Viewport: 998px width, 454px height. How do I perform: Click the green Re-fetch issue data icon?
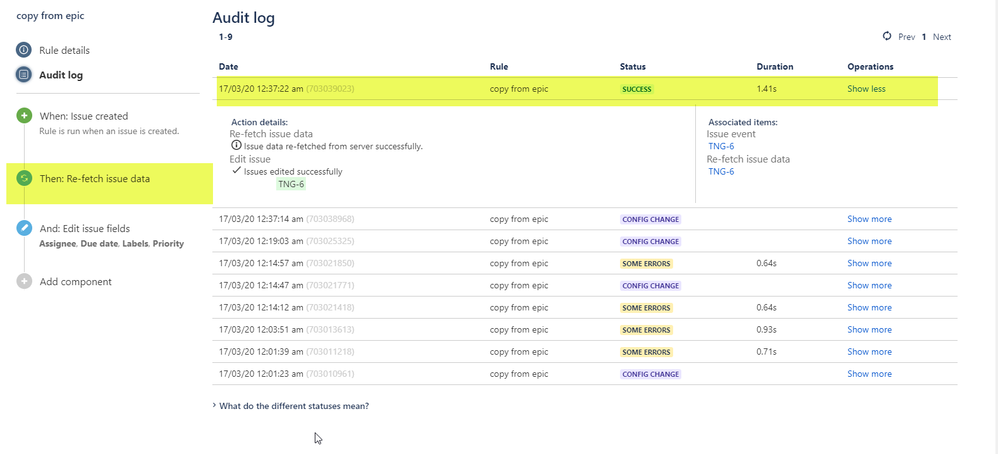pyautogui.click(x=24, y=179)
